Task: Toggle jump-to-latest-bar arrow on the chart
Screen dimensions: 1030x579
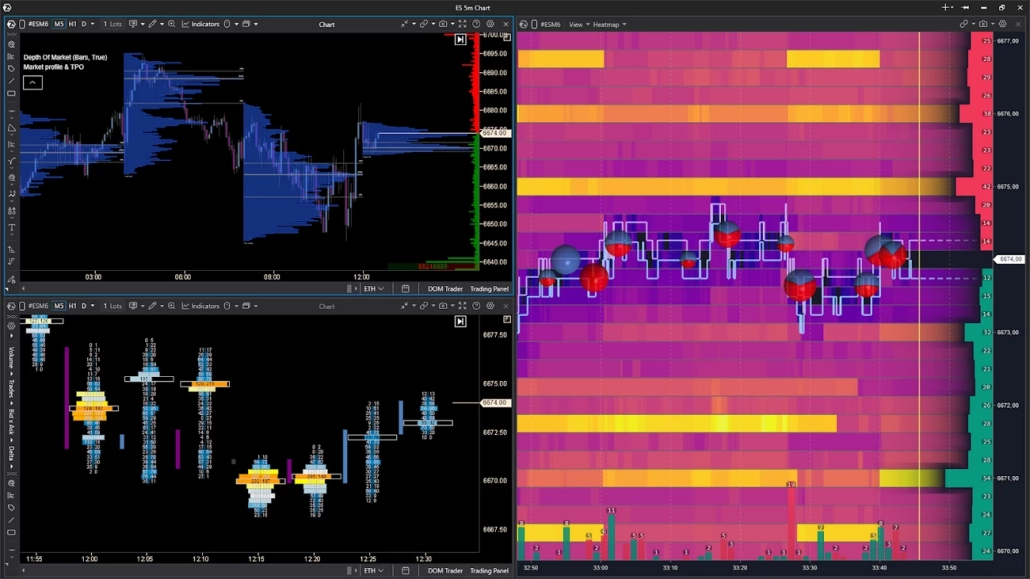Action: pos(461,38)
